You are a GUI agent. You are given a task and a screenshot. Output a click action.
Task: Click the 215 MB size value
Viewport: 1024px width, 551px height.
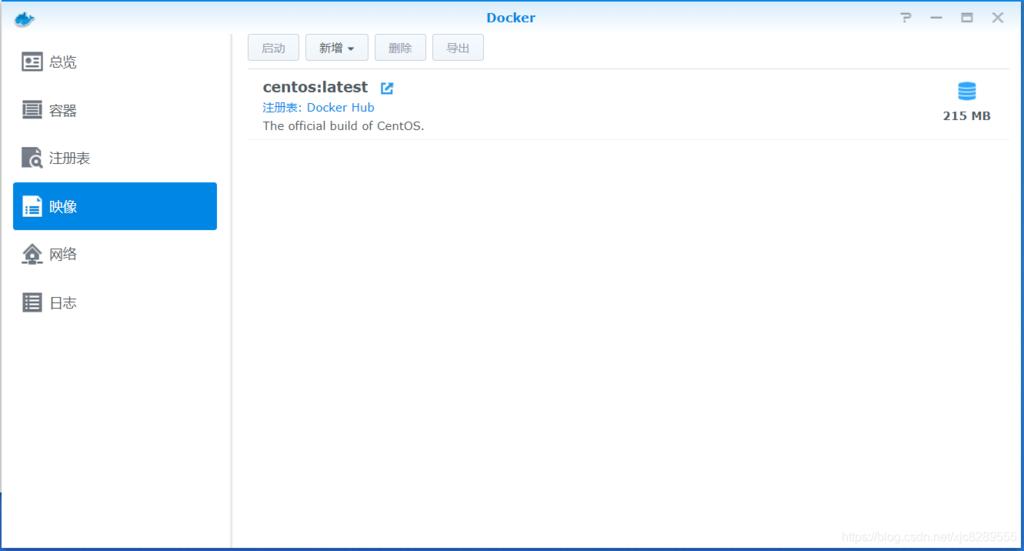coord(967,116)
